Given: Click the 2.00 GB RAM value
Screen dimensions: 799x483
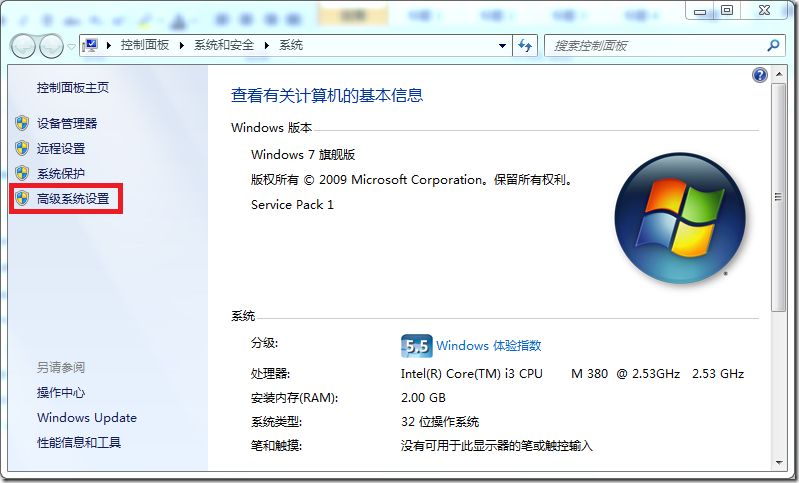Looking at the screenshot, I should (x=423, y=397).
